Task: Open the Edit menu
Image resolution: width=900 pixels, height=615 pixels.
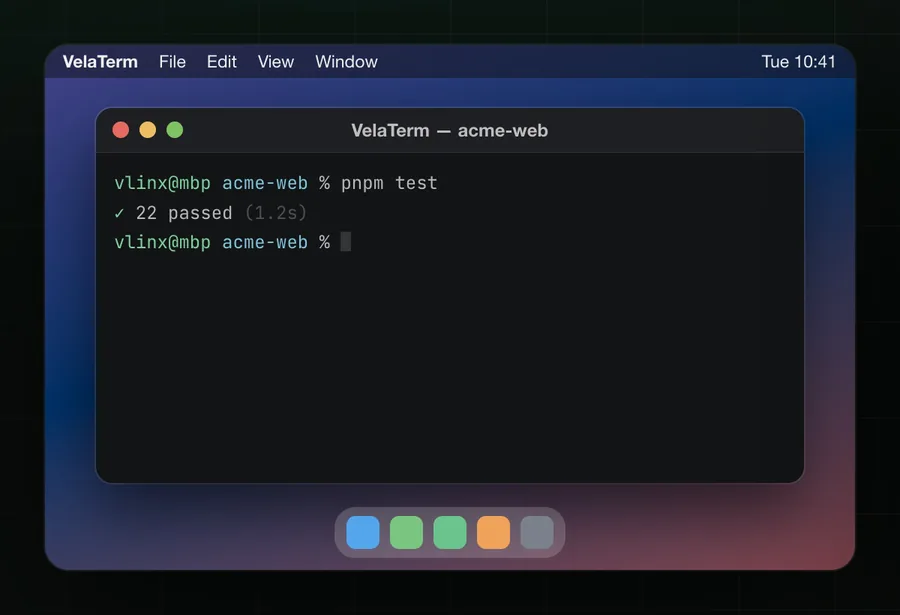Action: [222, 61]
